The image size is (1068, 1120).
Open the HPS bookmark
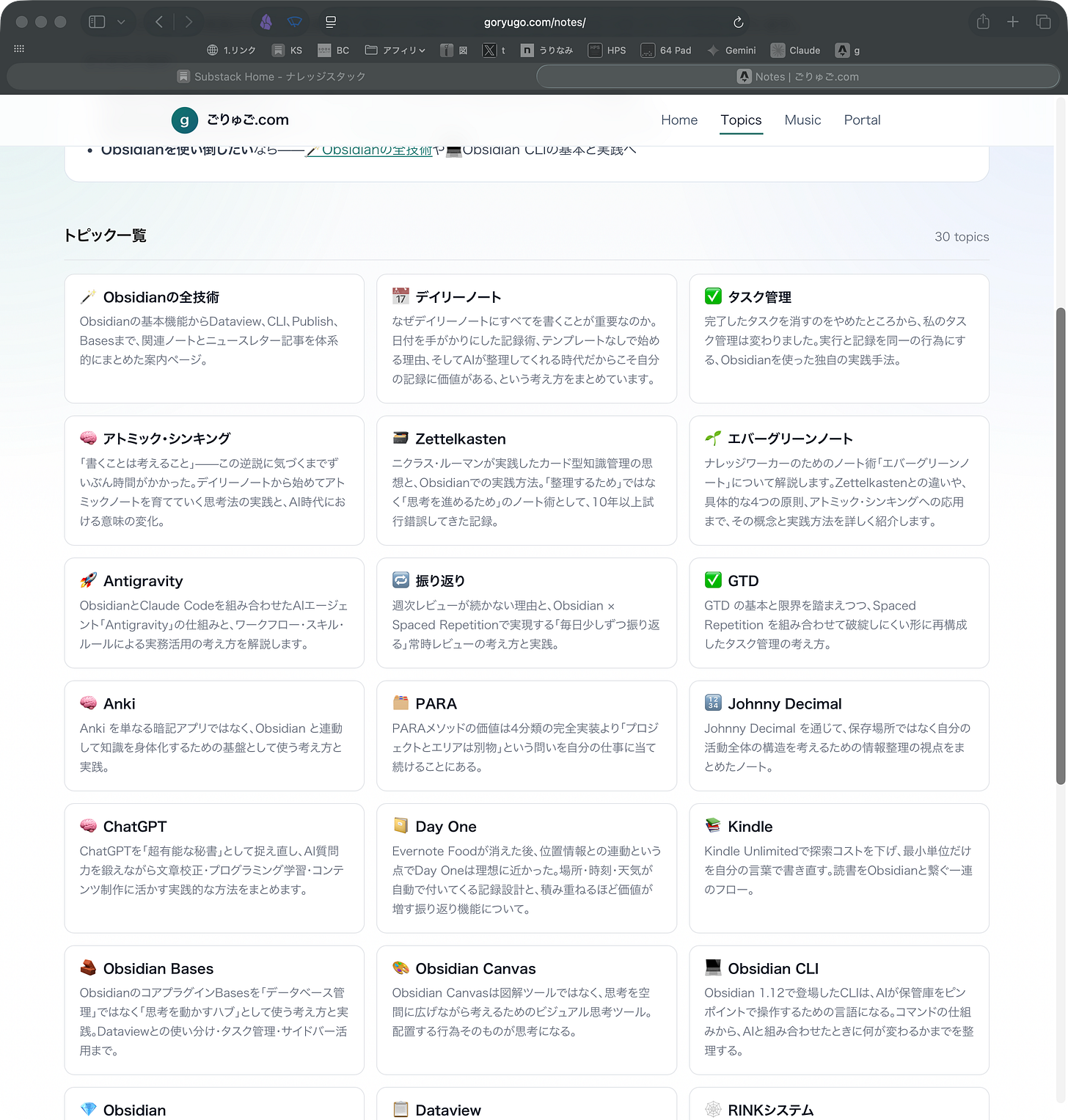click(607, 50)
